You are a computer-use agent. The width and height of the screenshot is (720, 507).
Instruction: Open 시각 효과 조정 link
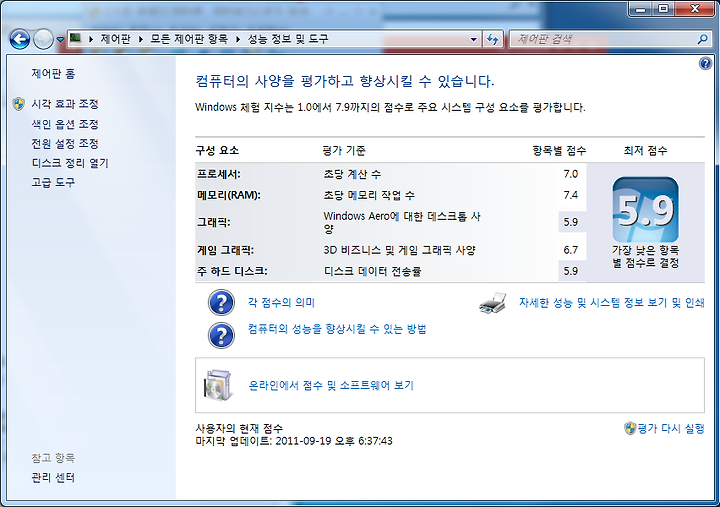point(65,104)
